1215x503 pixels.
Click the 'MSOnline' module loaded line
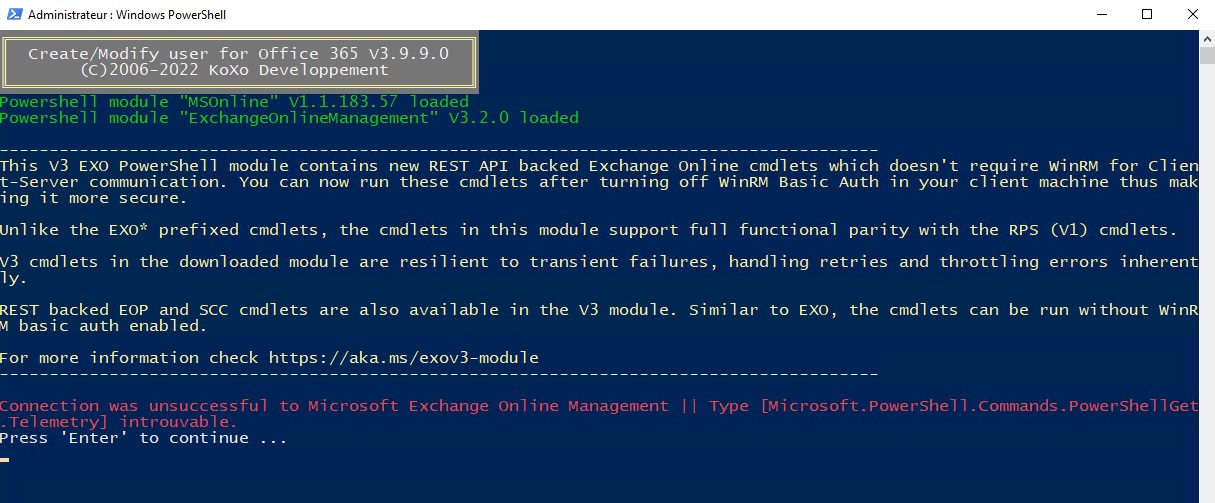pyautogui.click(x=234, y=102)
